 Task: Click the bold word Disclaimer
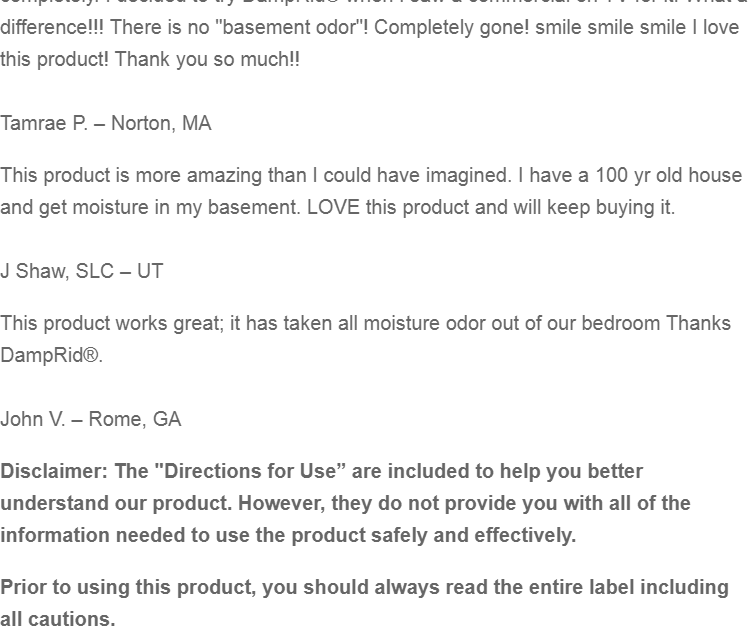click(x=53, y=471)
